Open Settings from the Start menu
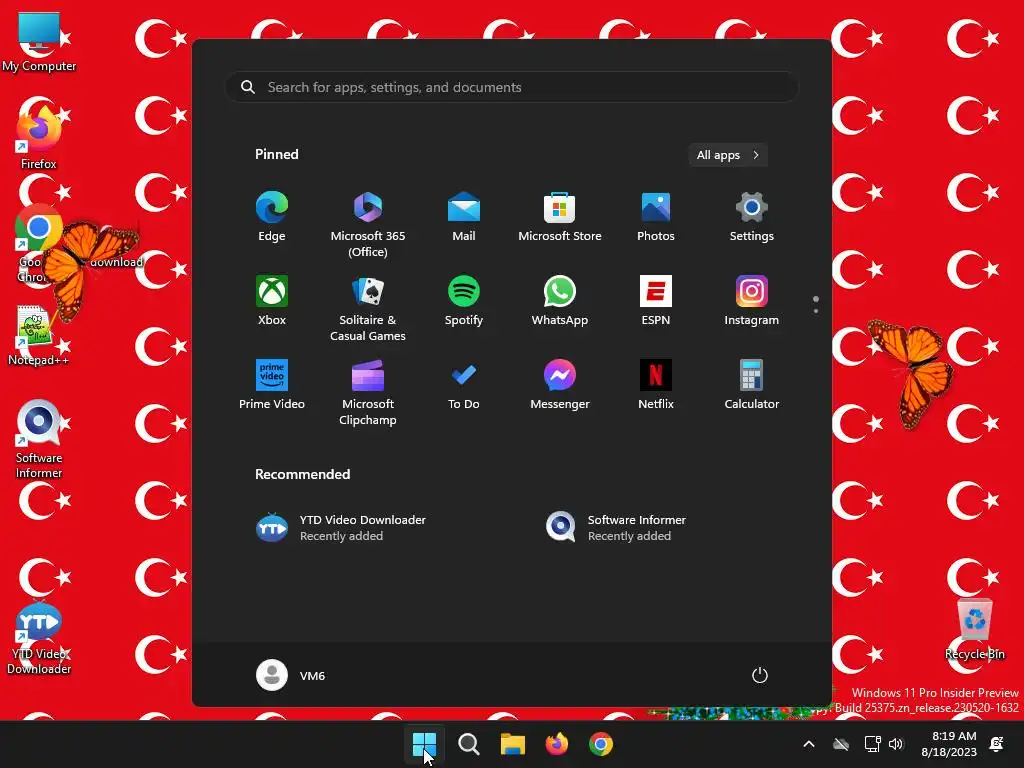Image resolution: width=1024 pixels, height=768 pixels. pos(752,217)
